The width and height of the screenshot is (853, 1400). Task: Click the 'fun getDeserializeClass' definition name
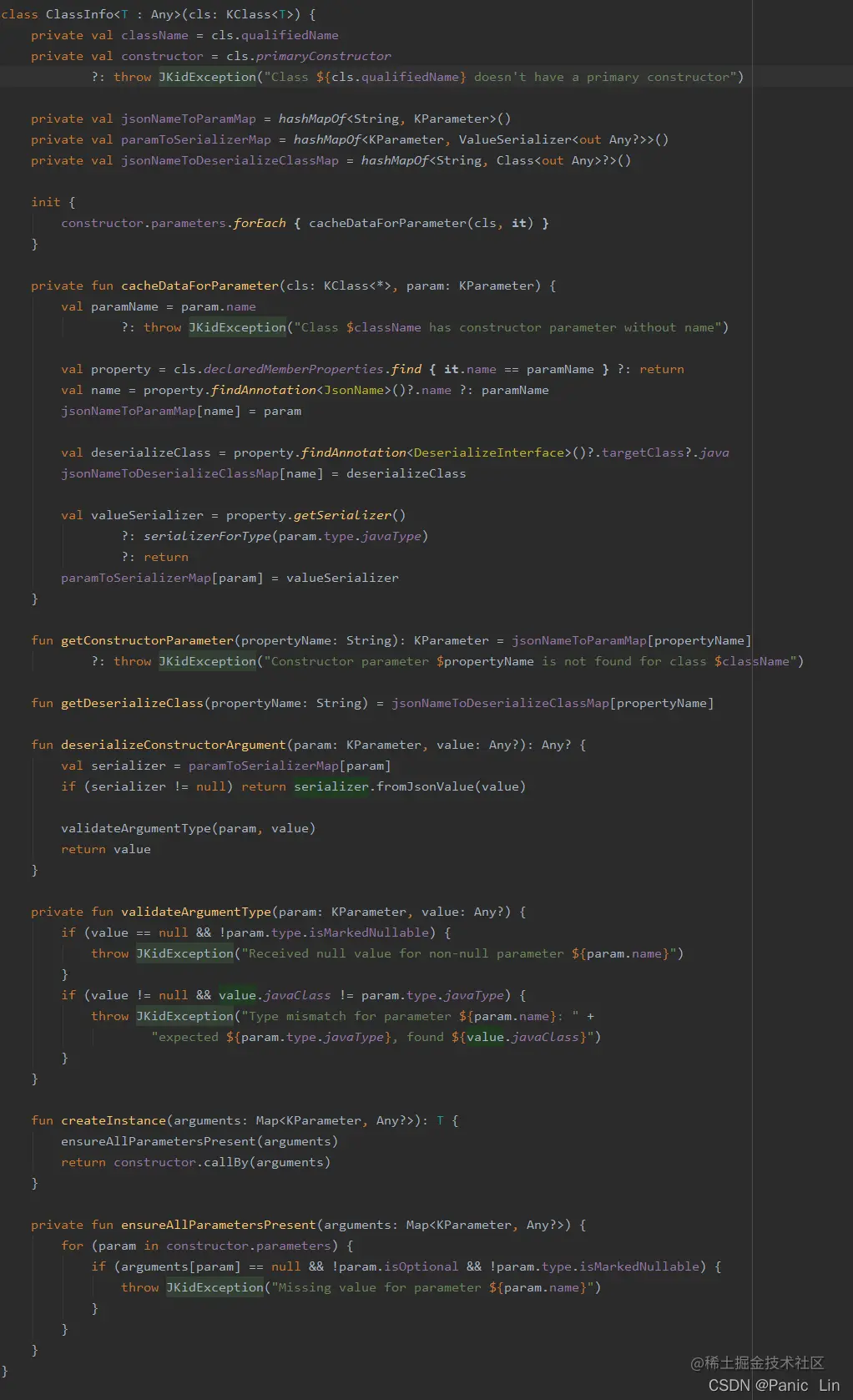[x=133, y=703]
